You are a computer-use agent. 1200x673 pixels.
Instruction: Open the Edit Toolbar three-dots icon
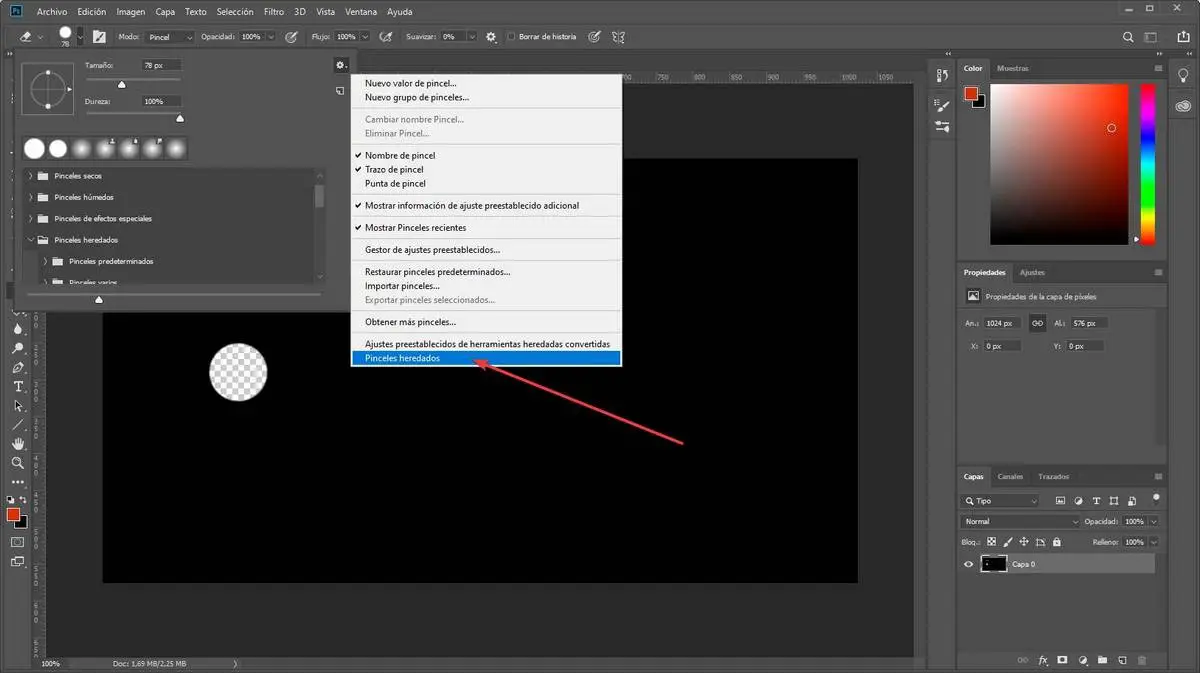(x=18, y=481)
